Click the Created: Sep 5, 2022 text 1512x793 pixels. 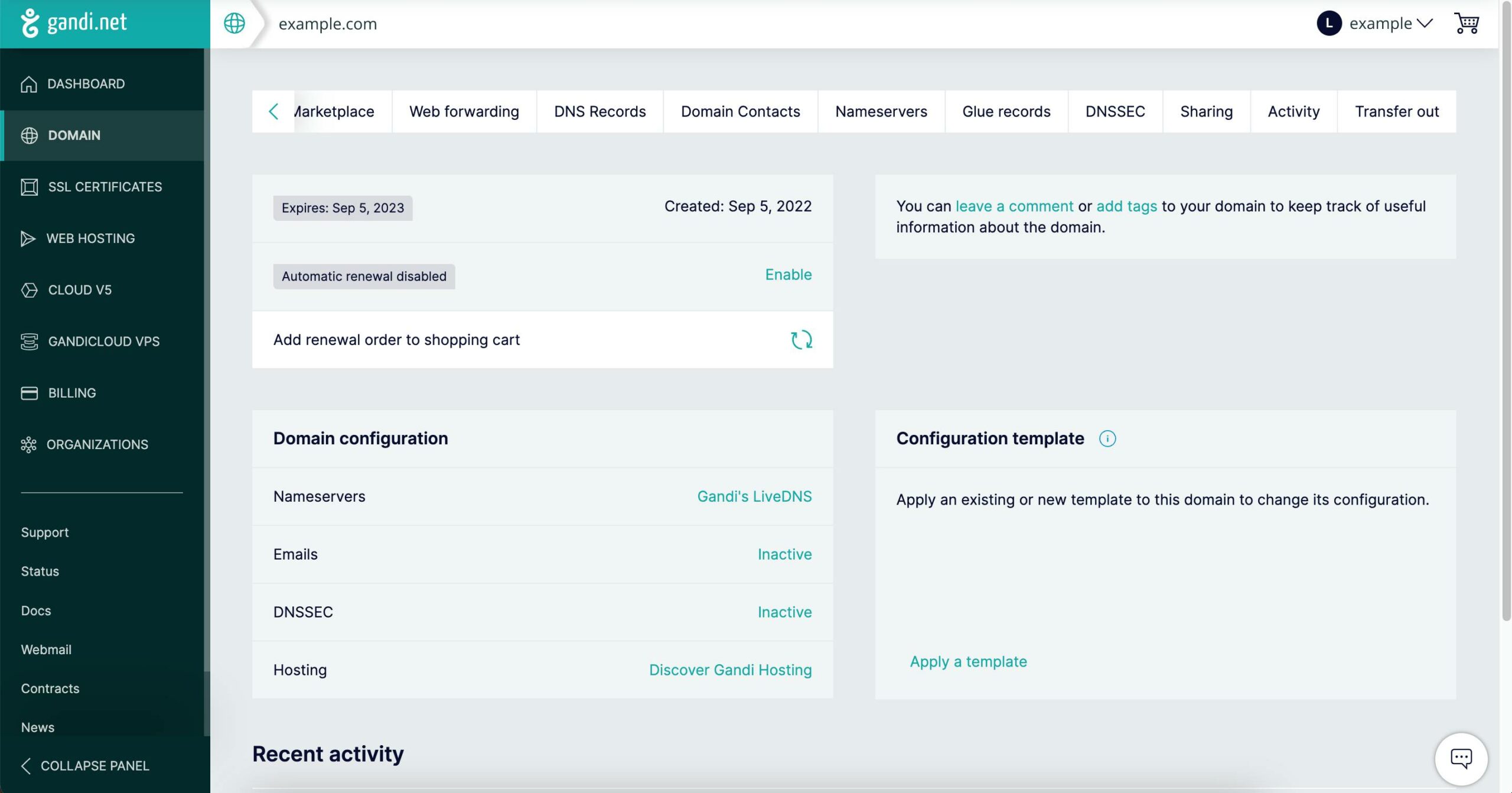738,206
